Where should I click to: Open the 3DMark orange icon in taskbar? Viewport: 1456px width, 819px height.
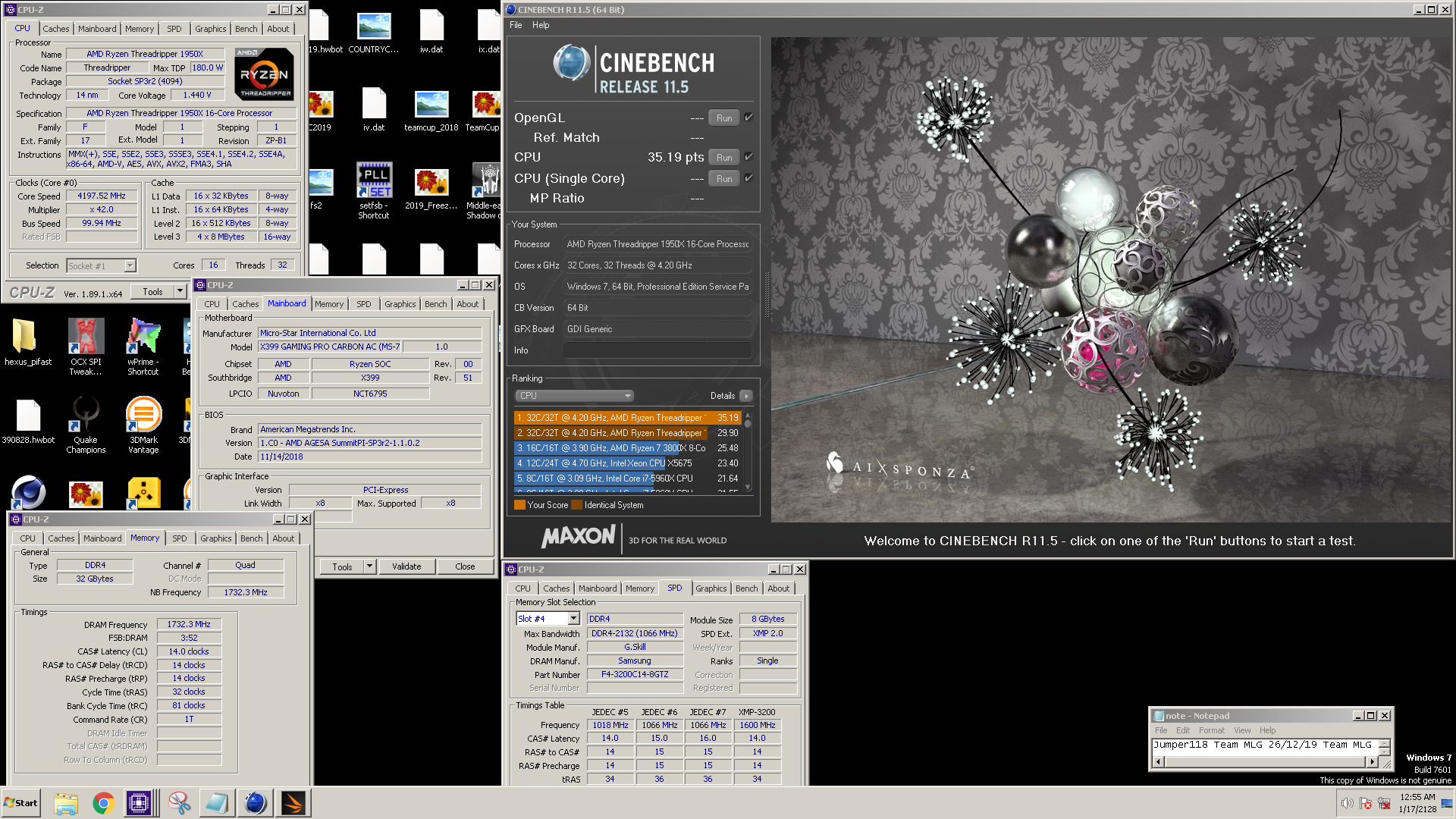click(293, 803)
